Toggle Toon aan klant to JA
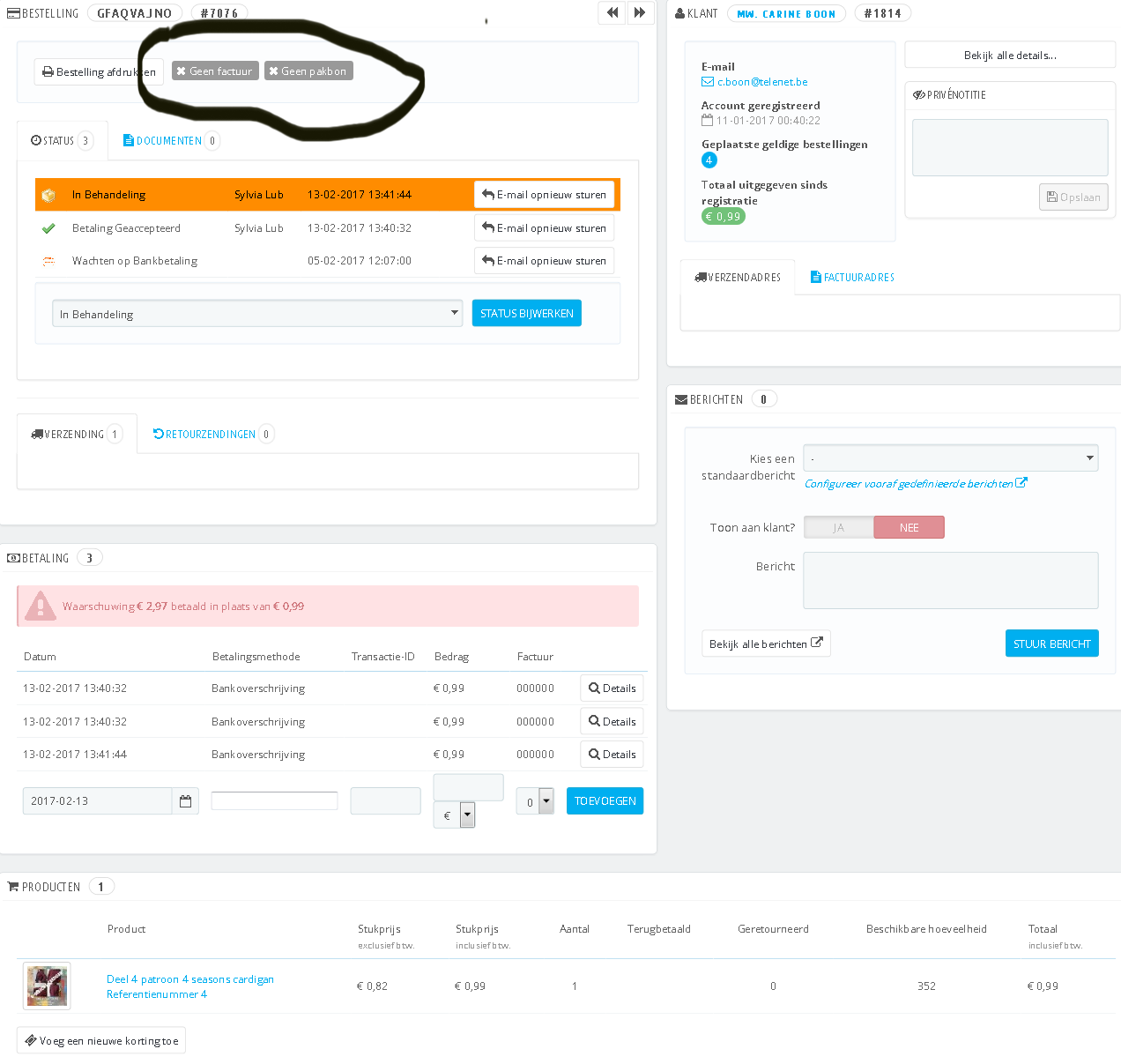 839,527
